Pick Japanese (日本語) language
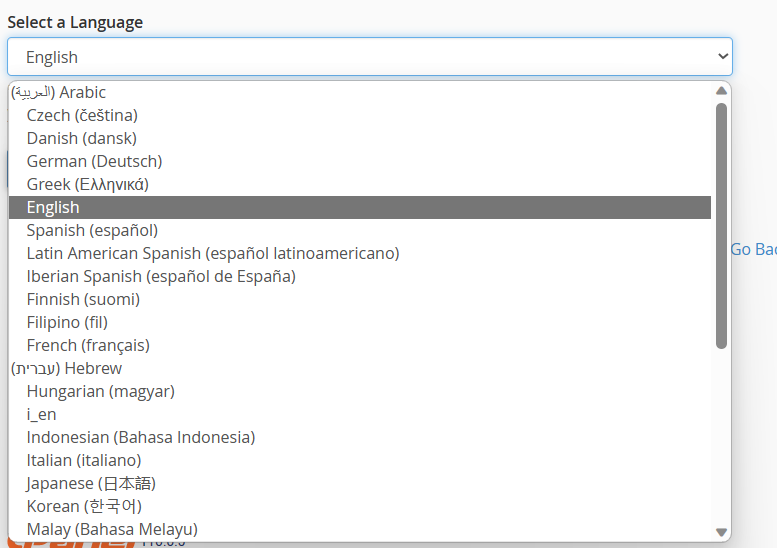Viewport: 777px width, 548px height. (84, 483)
